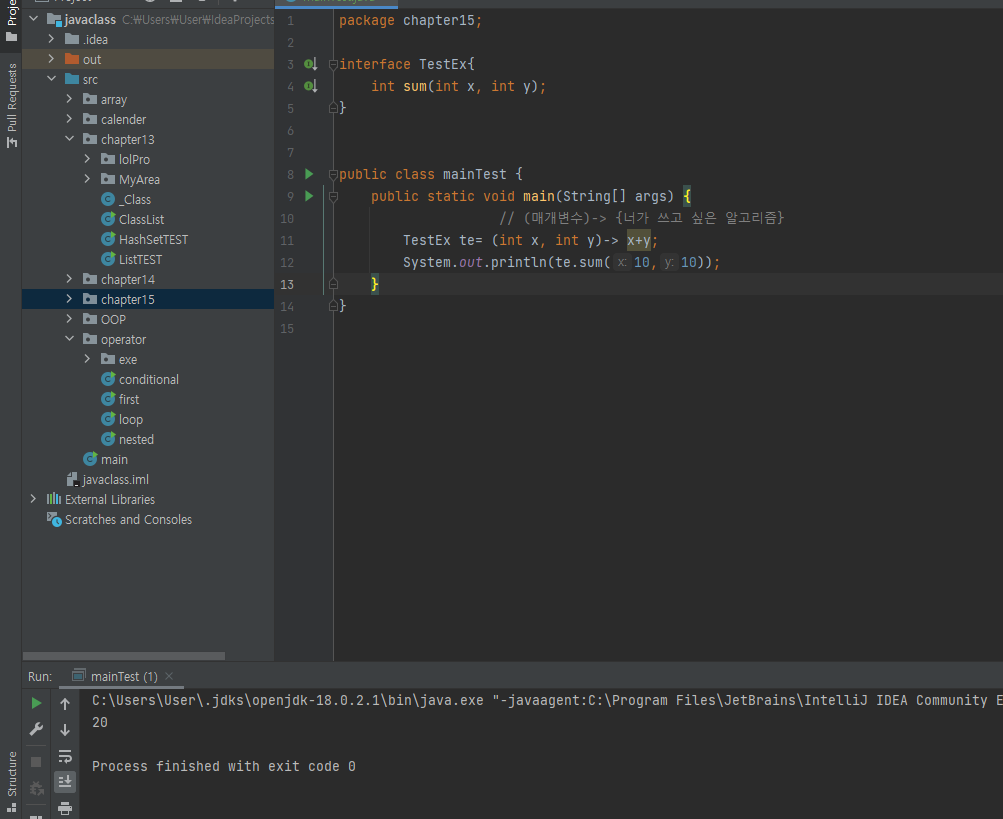The width and height of the screenshot is (1003, 819).
Task: Expand the MyArea package
Action: (88, 179)
